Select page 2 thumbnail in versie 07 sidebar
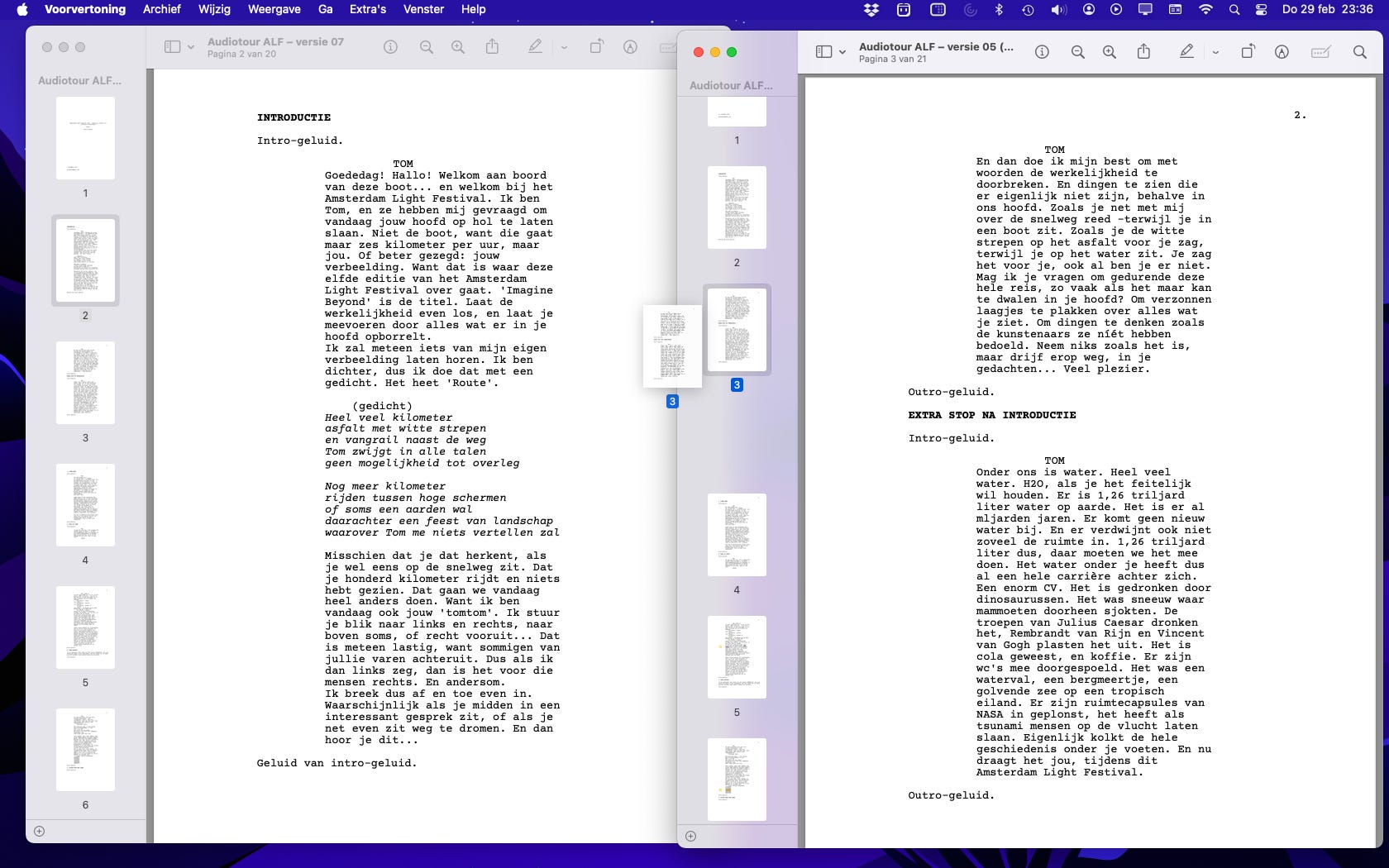1389x868 pixels. coord(85,260)
